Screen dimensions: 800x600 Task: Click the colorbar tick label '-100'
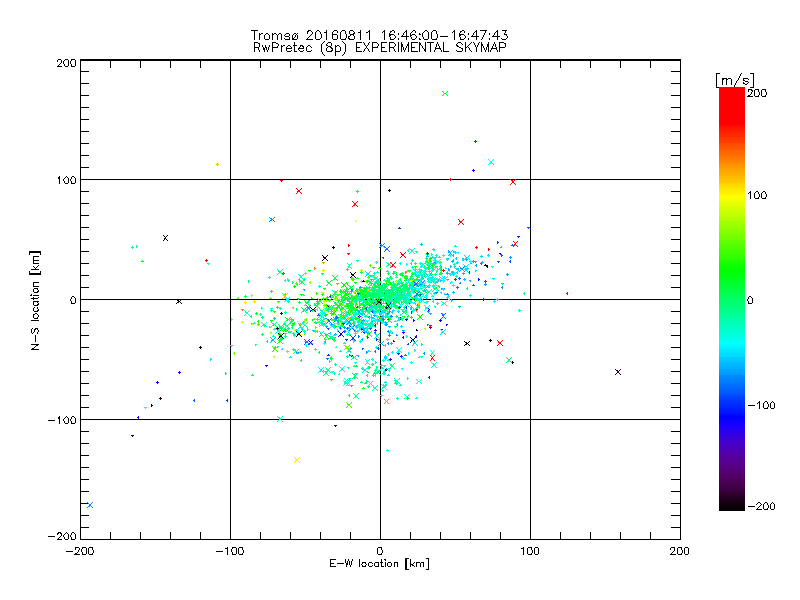click(x=761, y=406)
